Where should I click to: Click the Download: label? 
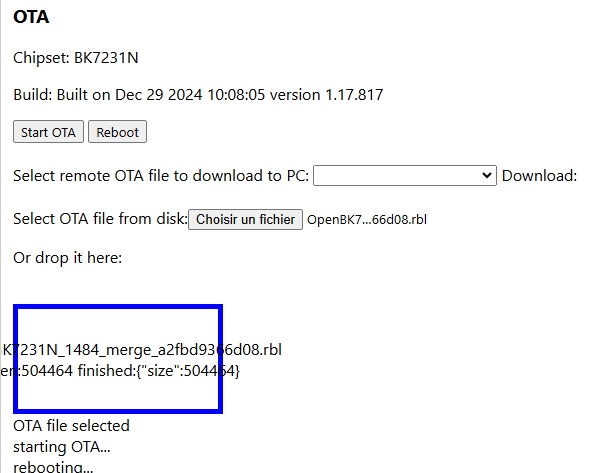[x=540, y=176]
